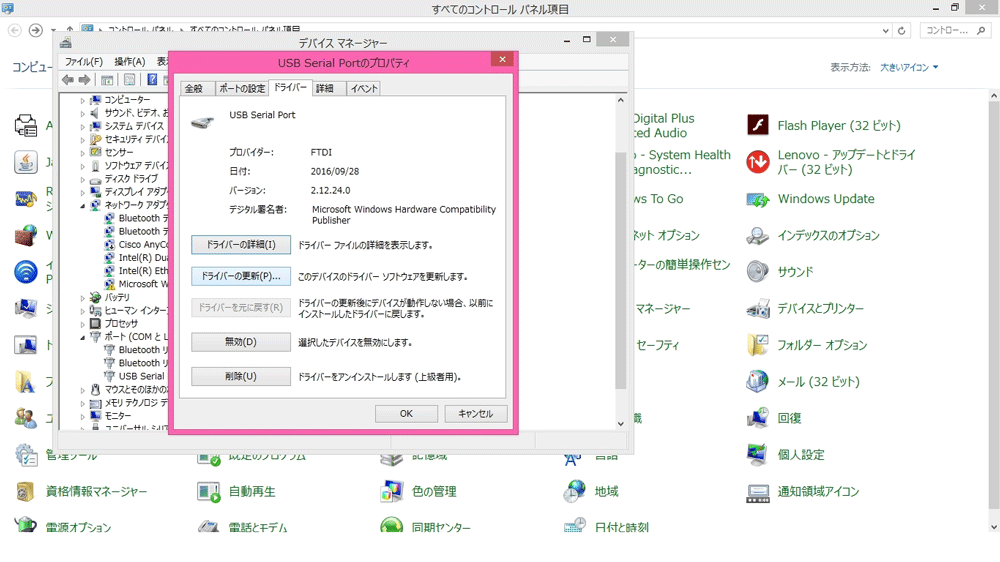This screenshot has height=562, width=1000.
Task: Expand センサー node in device tree
Action: coord(82,152)
